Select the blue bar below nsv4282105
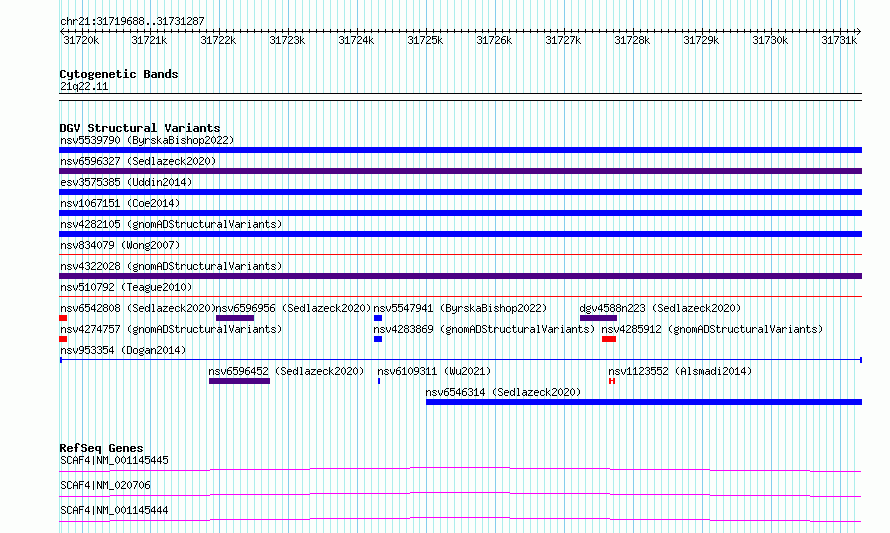 (460, 234)
